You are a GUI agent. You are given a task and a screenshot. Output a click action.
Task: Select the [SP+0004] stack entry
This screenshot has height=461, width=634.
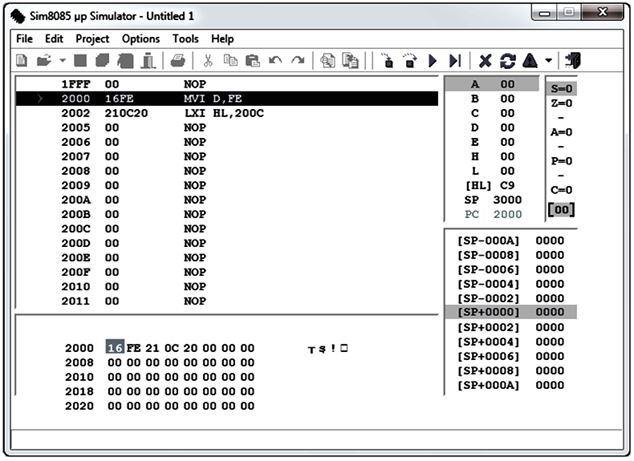[511, 342]
